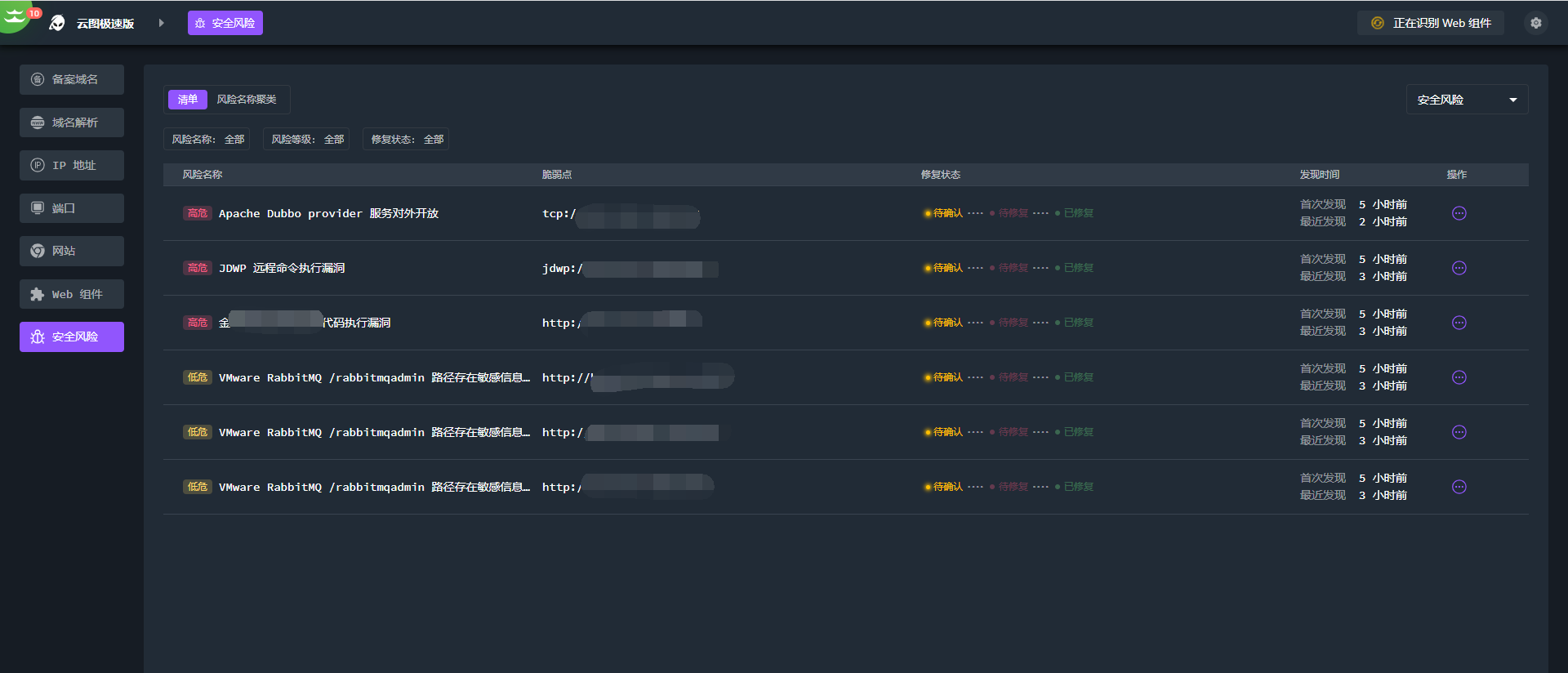Open the 端口 sidebar section
This screenshot has width=1568, height=673.
(x=72, y=208)
